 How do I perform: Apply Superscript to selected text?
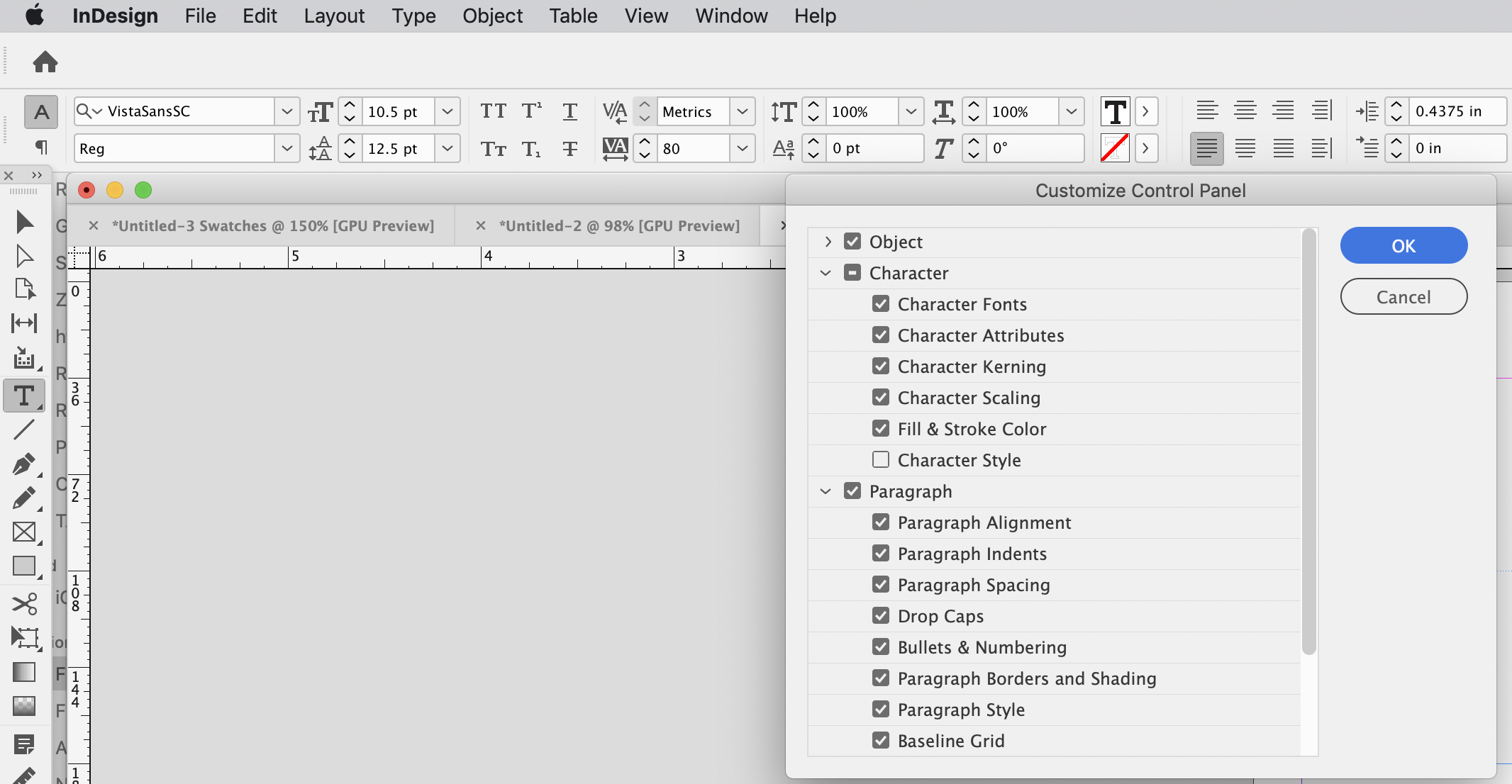[531, 111]
